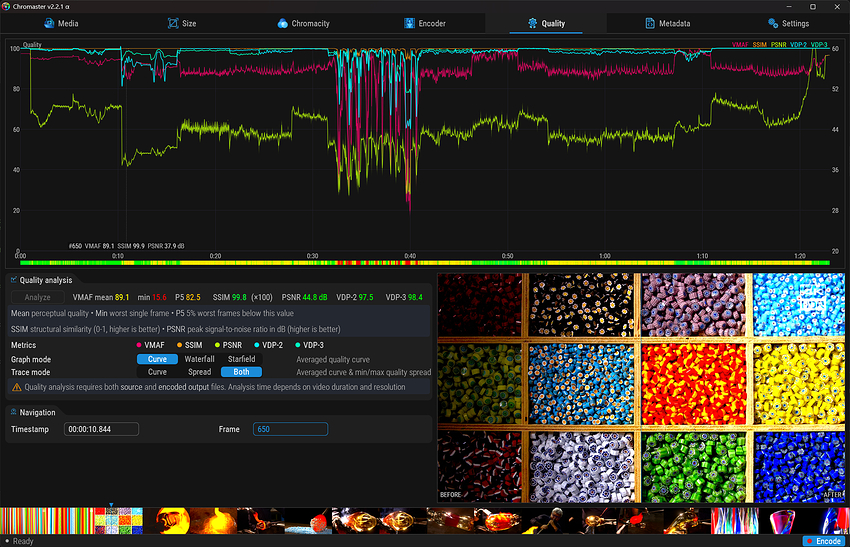Screen dimensions: 850x547
Task: Select Both trace mode
Action: click(x=241, y=372)
